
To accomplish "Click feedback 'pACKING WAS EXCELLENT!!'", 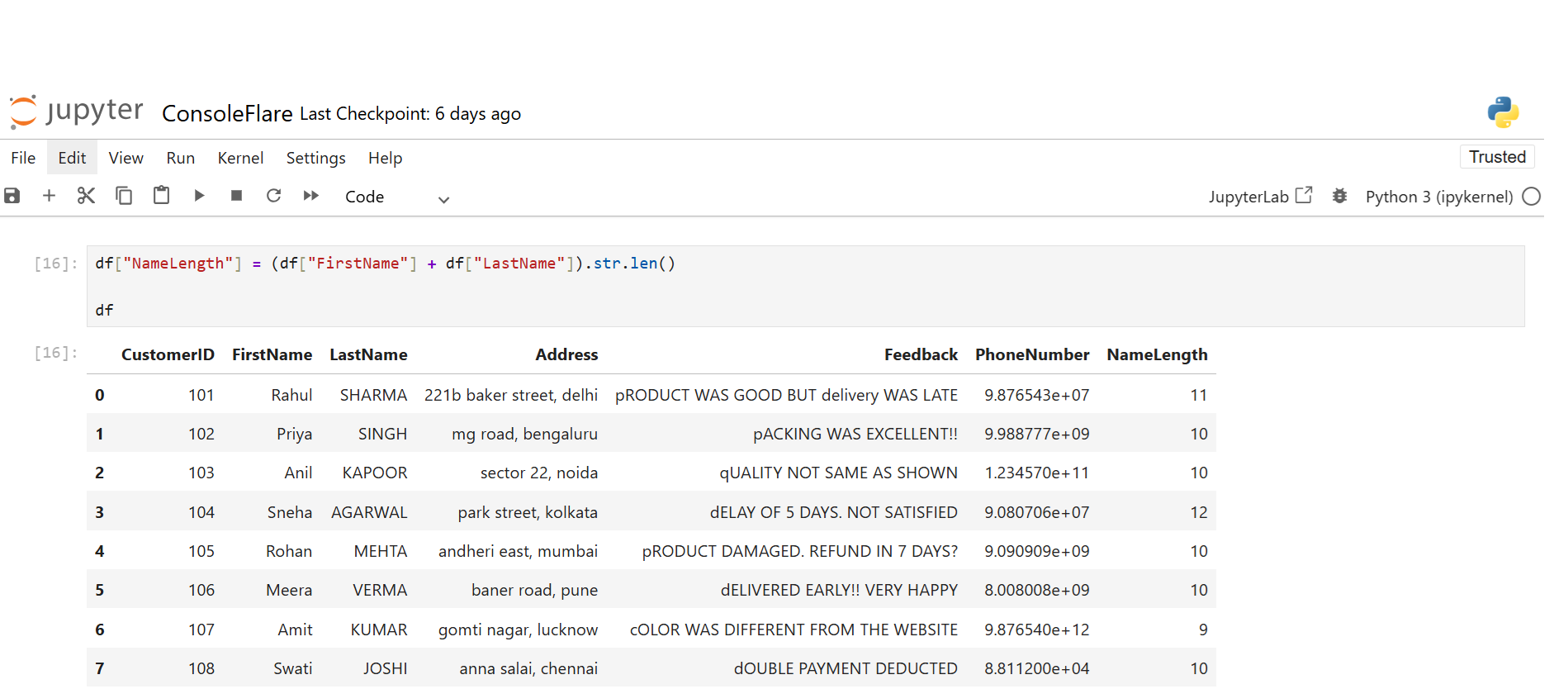I will pyautogui.click(x=855, y=434).
